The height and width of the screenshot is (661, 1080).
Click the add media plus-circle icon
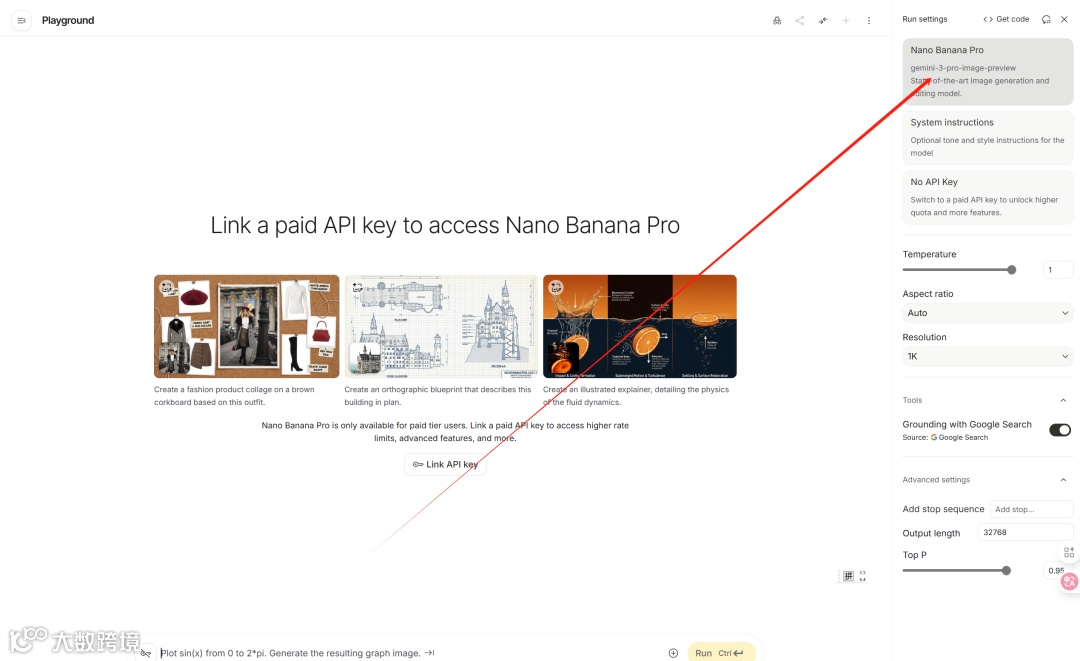tap(673, 653)
